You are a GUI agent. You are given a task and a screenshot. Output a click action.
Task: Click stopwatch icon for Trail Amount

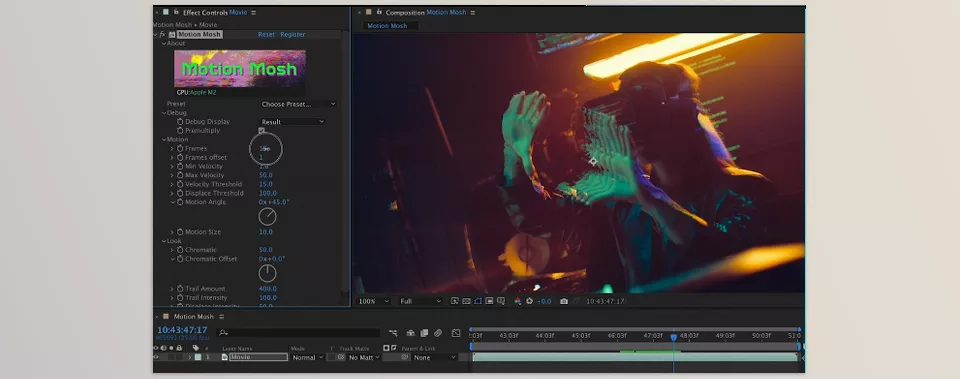[x=180, y=289]
